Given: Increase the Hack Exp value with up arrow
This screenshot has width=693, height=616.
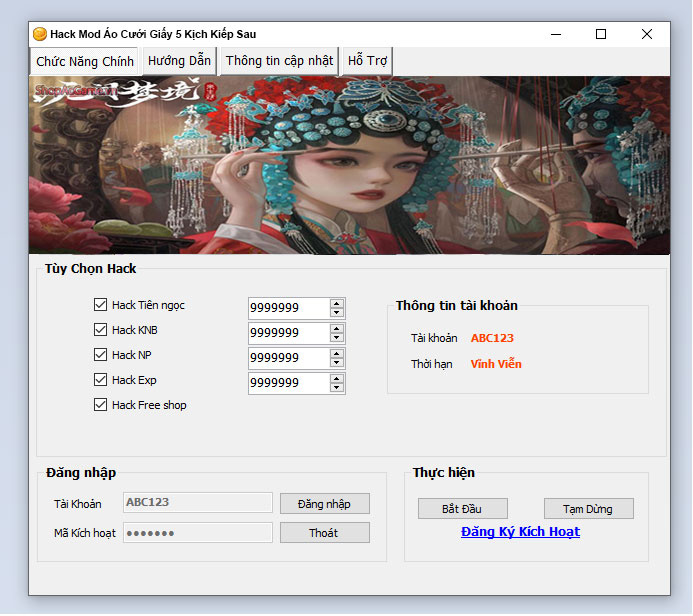Looking at the screenshot, I should click(337, 379).
